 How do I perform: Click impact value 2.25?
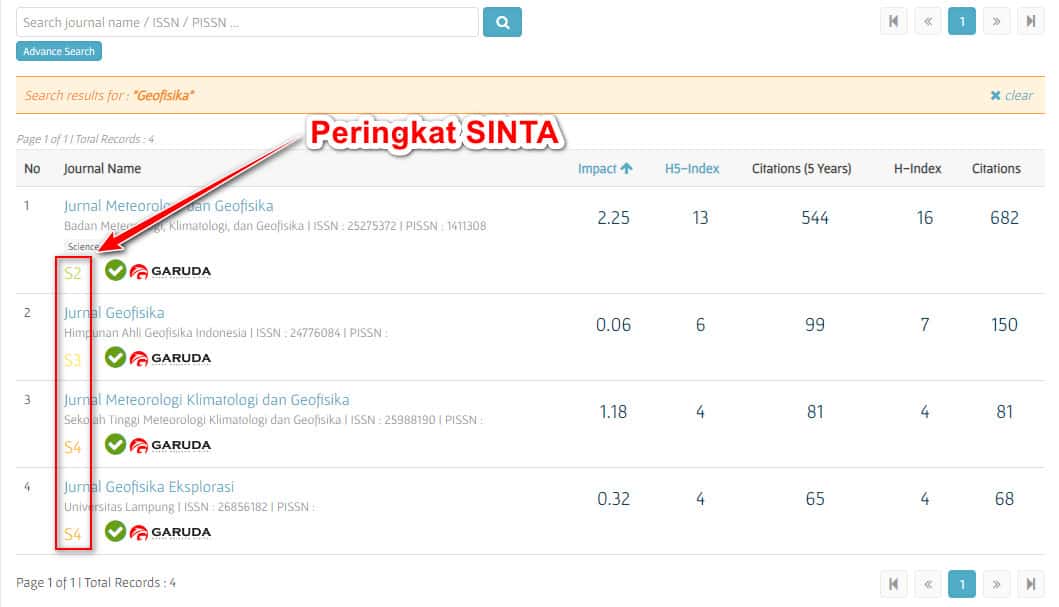click(x=613, y=218)
